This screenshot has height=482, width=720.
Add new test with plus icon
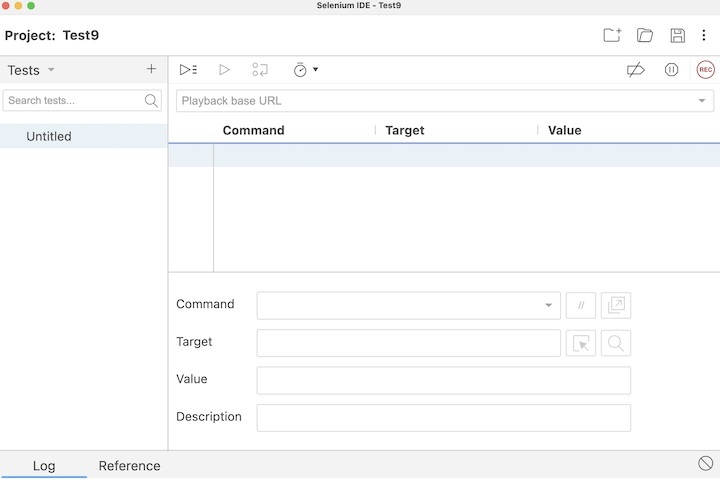[x=151, y=69]
